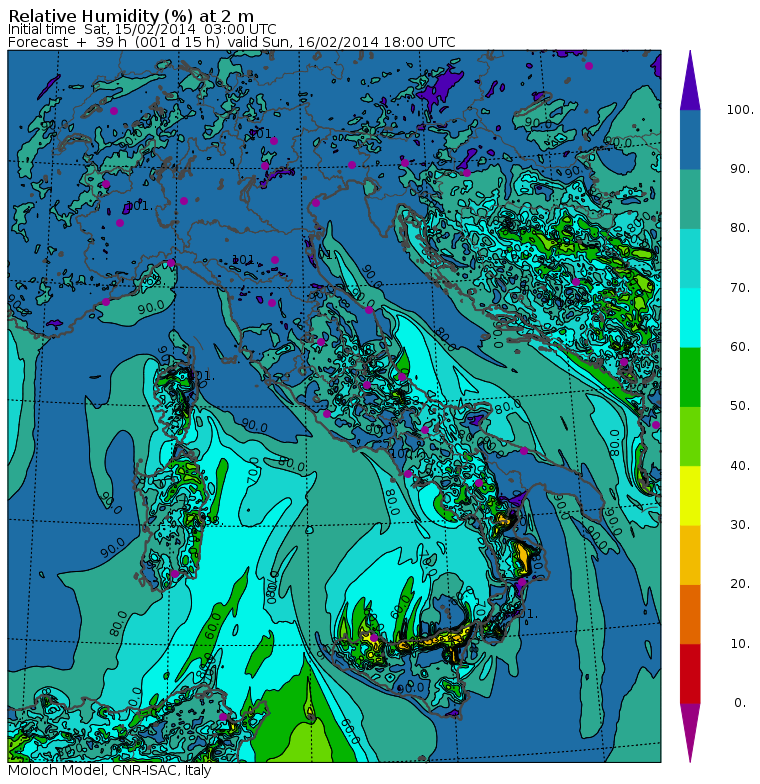The image size is (760, 784).
Task: Click the orange 10–20 colorbar segment
Action: click(690, 614)
